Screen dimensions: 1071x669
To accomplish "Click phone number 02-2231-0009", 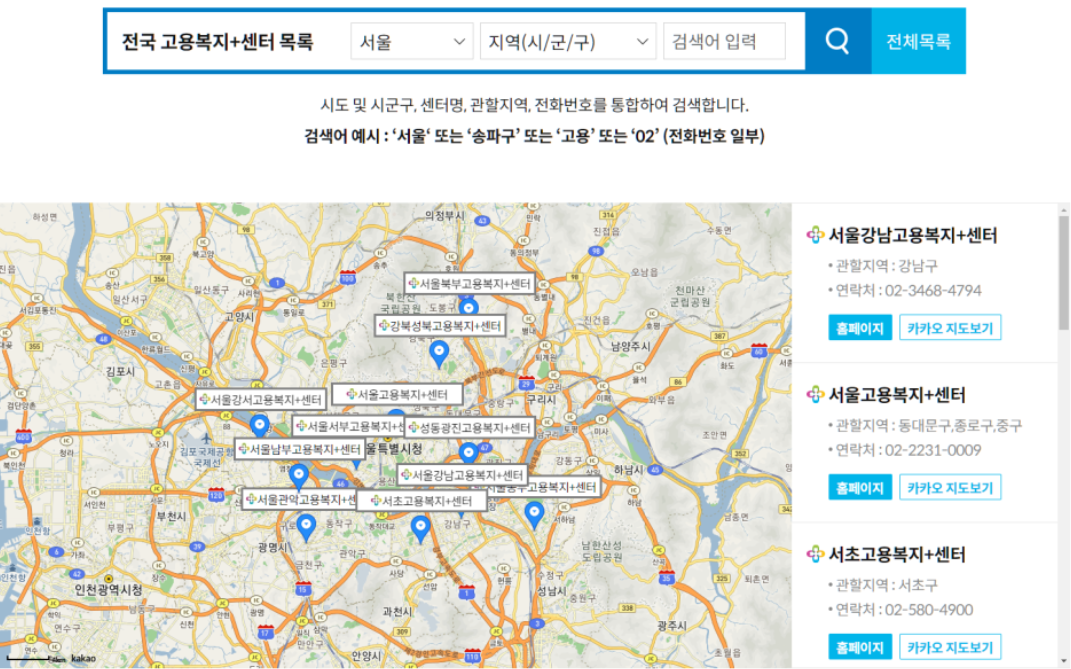I will (933, 451).
